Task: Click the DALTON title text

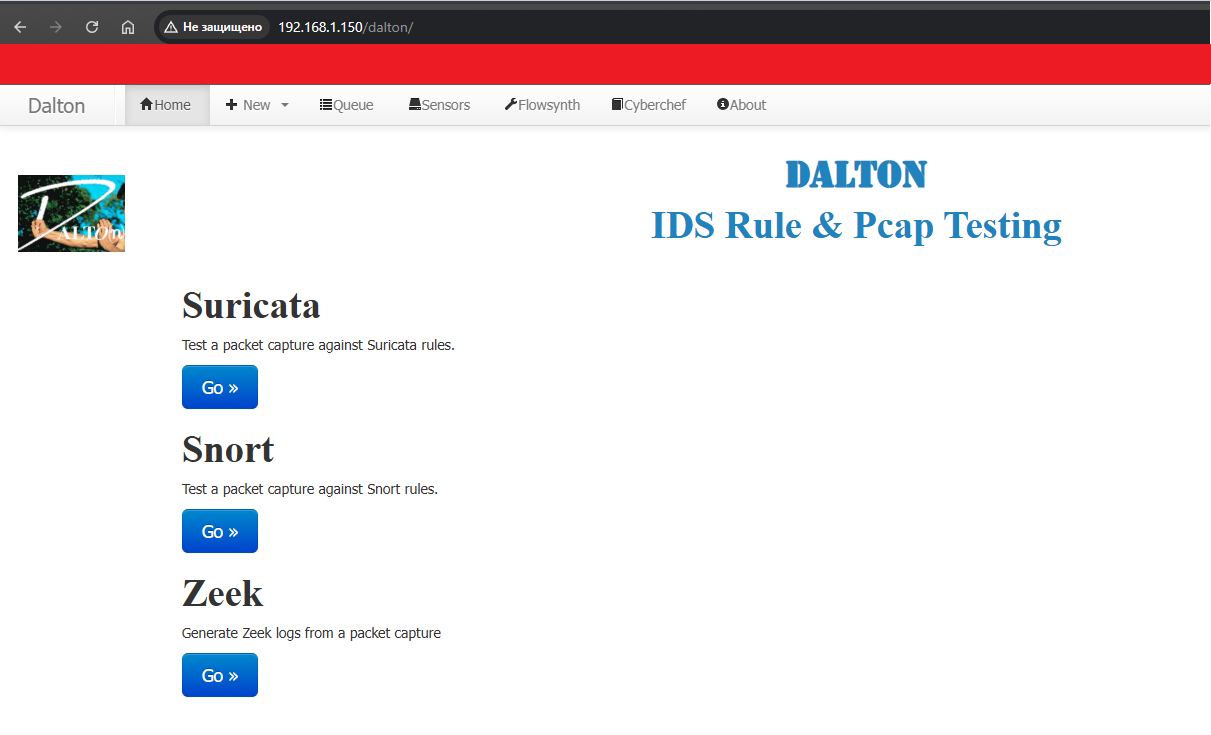Action: pyautogui.click(x=856, y=174)
